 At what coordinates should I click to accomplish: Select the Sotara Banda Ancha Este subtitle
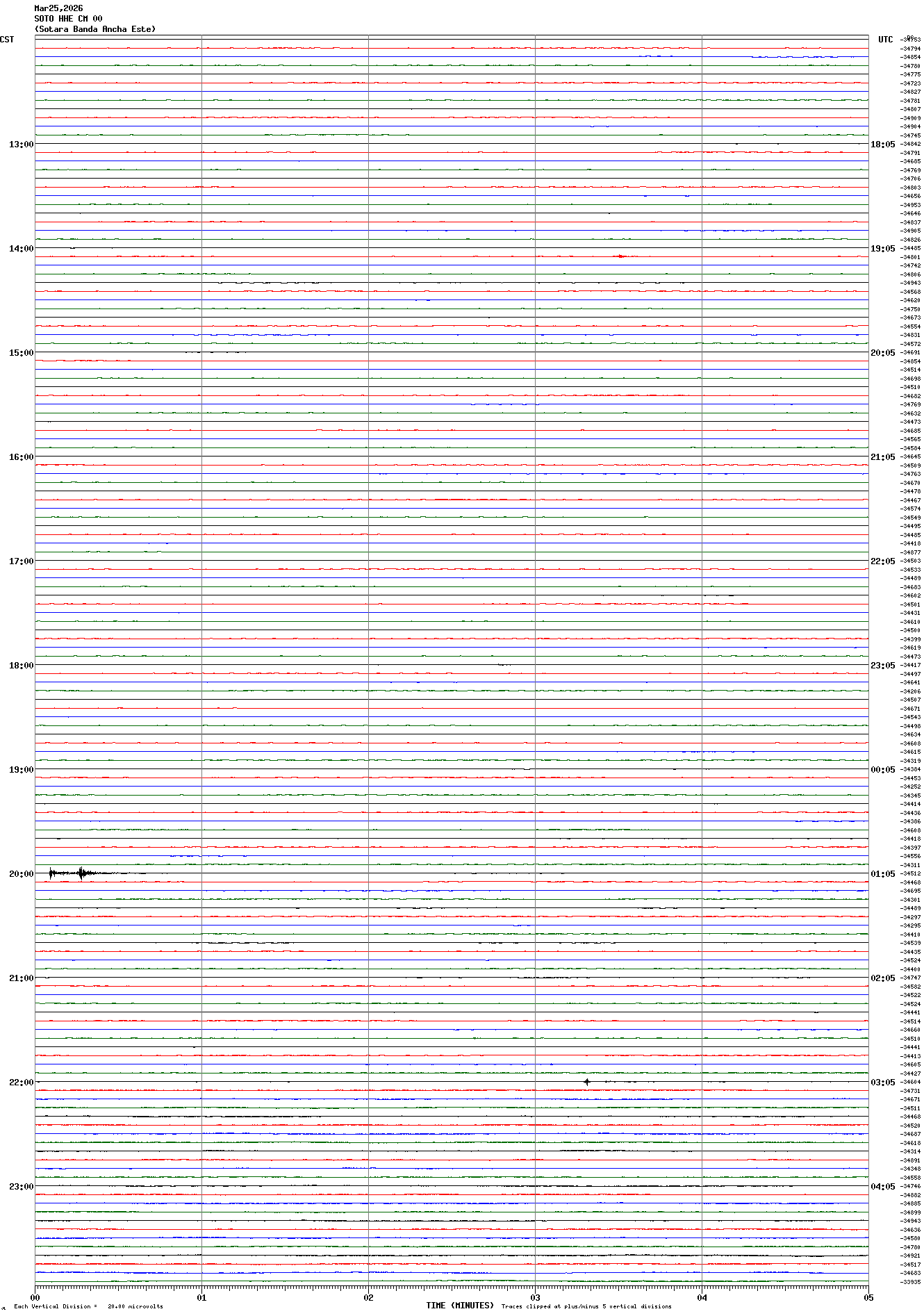coord(95,29)
